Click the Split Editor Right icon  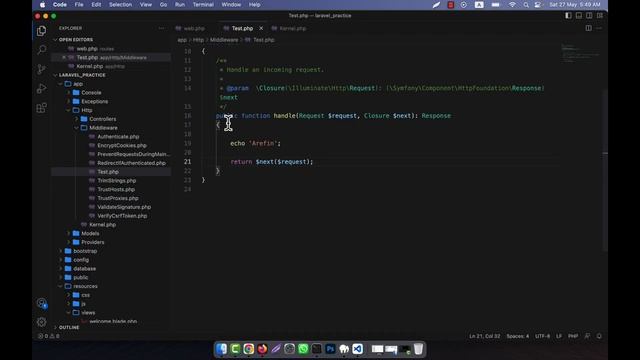589,28
